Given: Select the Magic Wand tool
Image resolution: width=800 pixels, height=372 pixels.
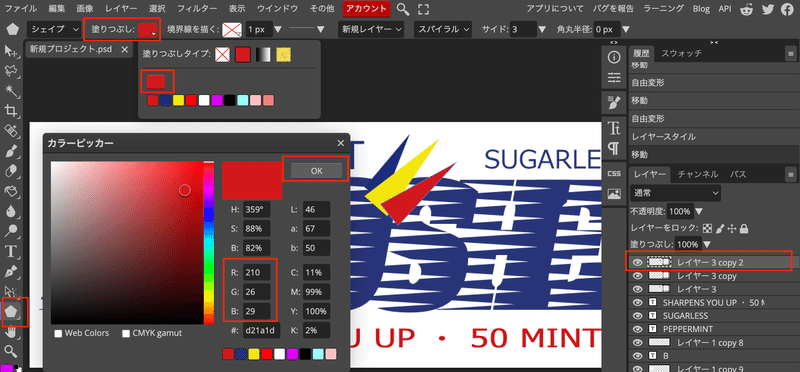Looking at the screenshot, I should 11,91.
